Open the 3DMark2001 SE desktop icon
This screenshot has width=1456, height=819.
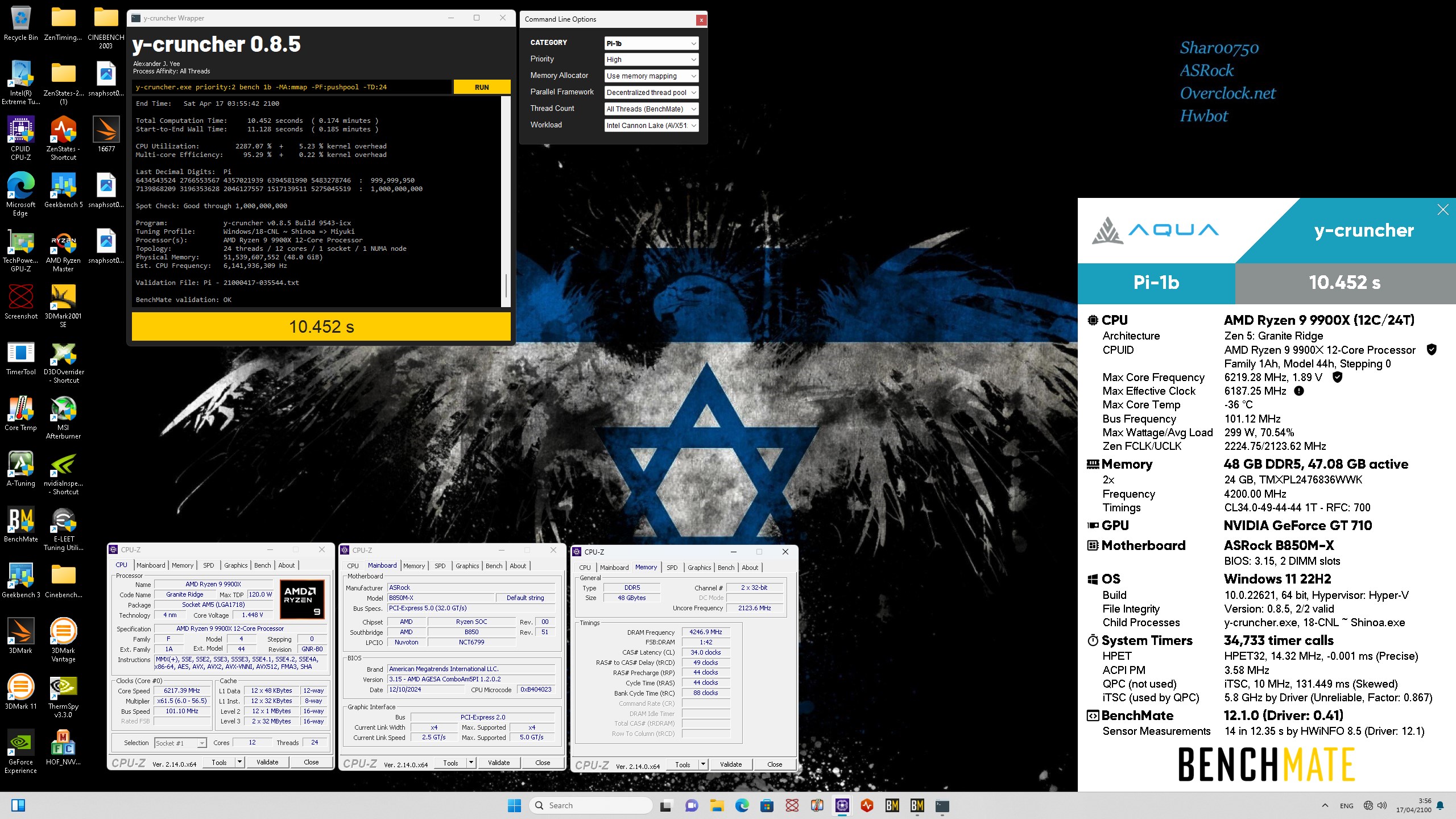[x=63, y=306]
